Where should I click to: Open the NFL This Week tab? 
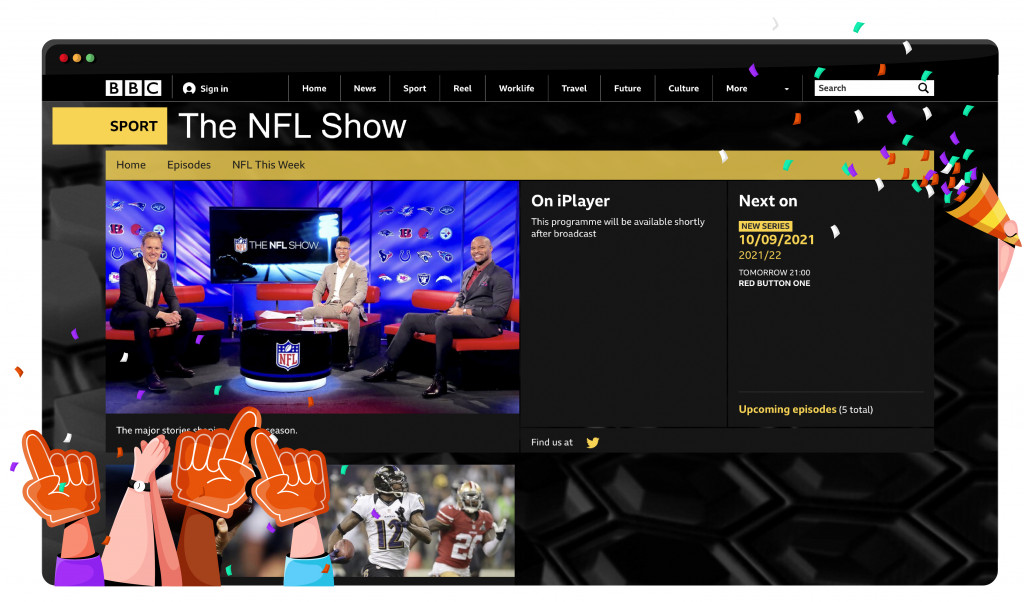point(268,165)
